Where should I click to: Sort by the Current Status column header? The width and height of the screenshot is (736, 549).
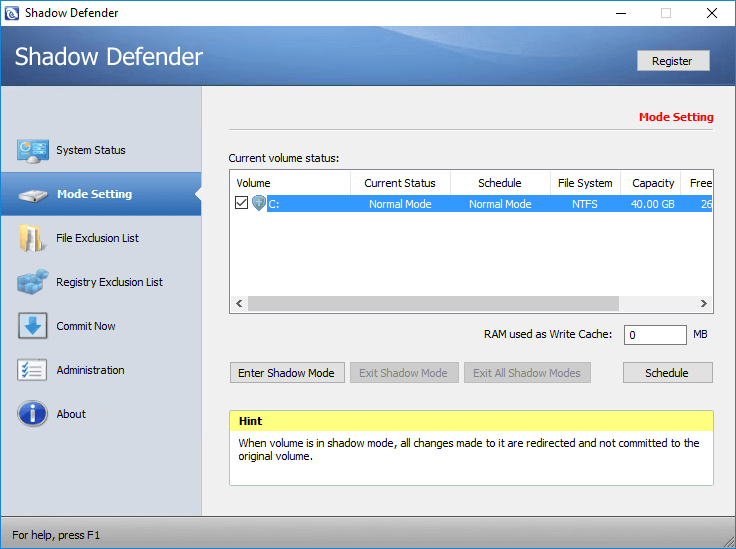pyautogui.click(x=400, y=183)
